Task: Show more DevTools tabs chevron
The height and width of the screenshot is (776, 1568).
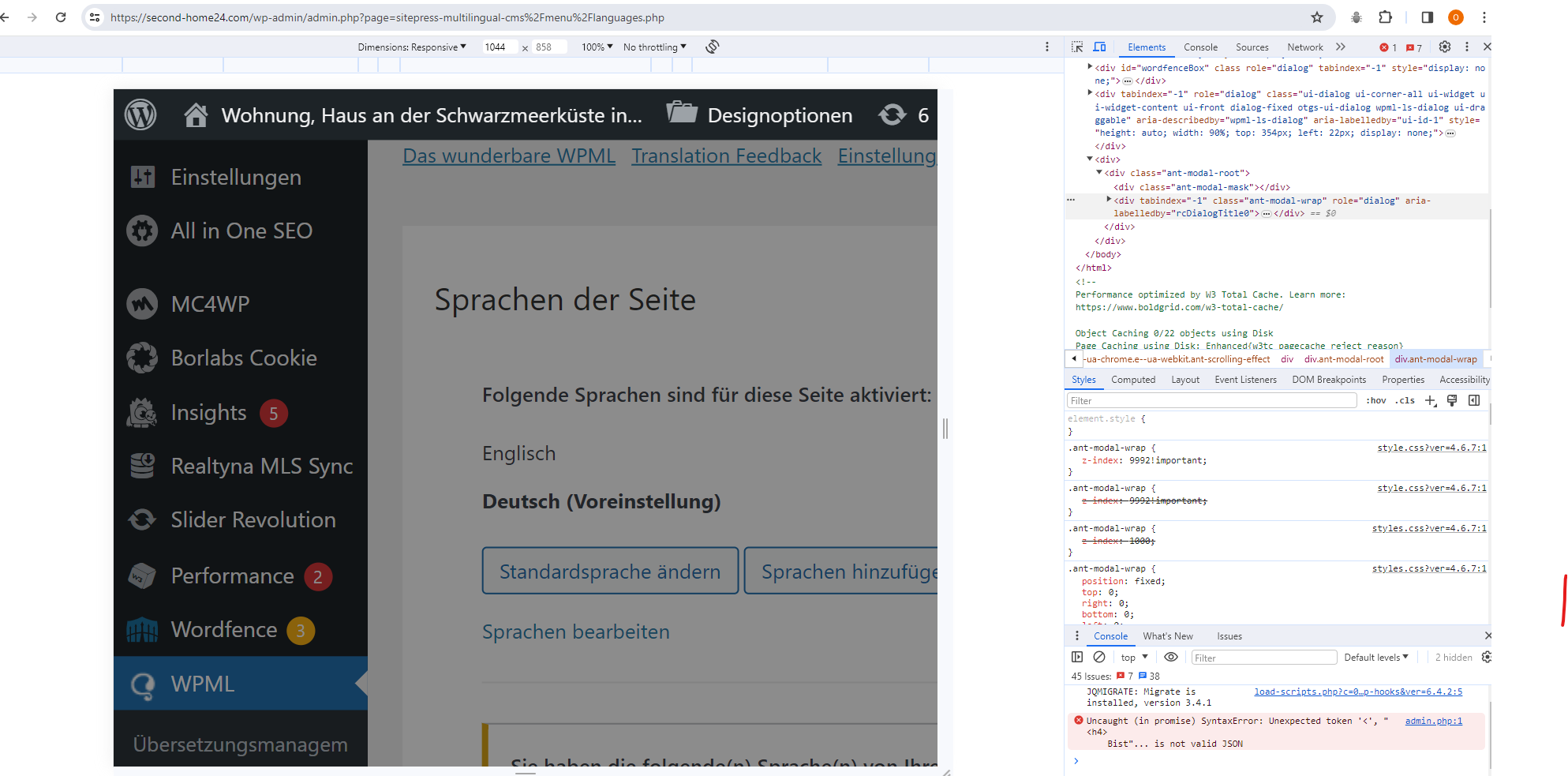Action: point(1341,47)
